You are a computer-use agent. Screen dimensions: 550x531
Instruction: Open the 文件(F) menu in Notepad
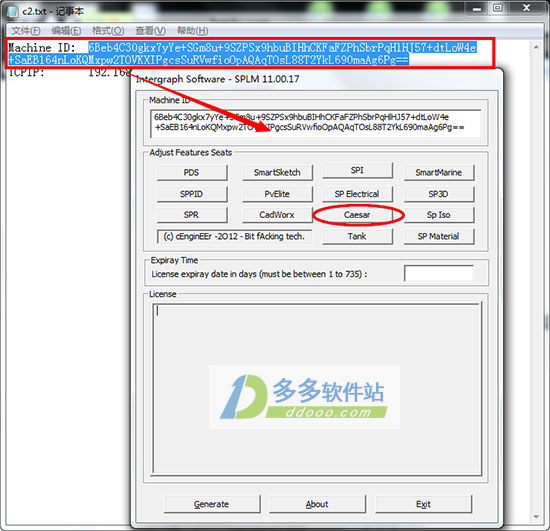pyautogui.click(x=26, y=31)
